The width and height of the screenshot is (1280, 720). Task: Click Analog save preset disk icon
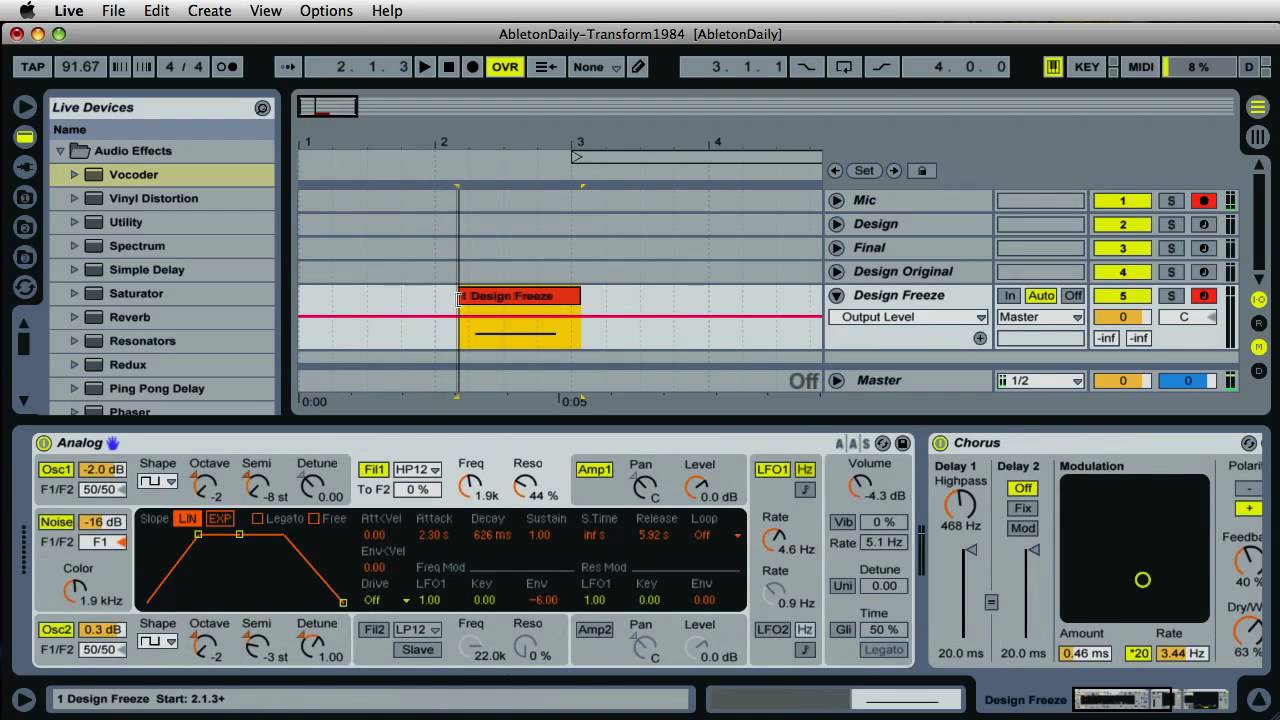click(x=902, y=443)
